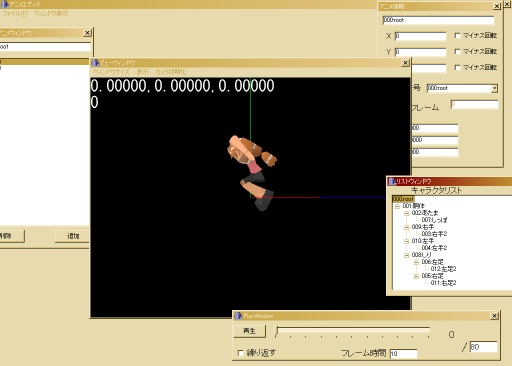
Task: Open the ファイル(F) menu
Action: pyautogui.click(x=15, y=13)
